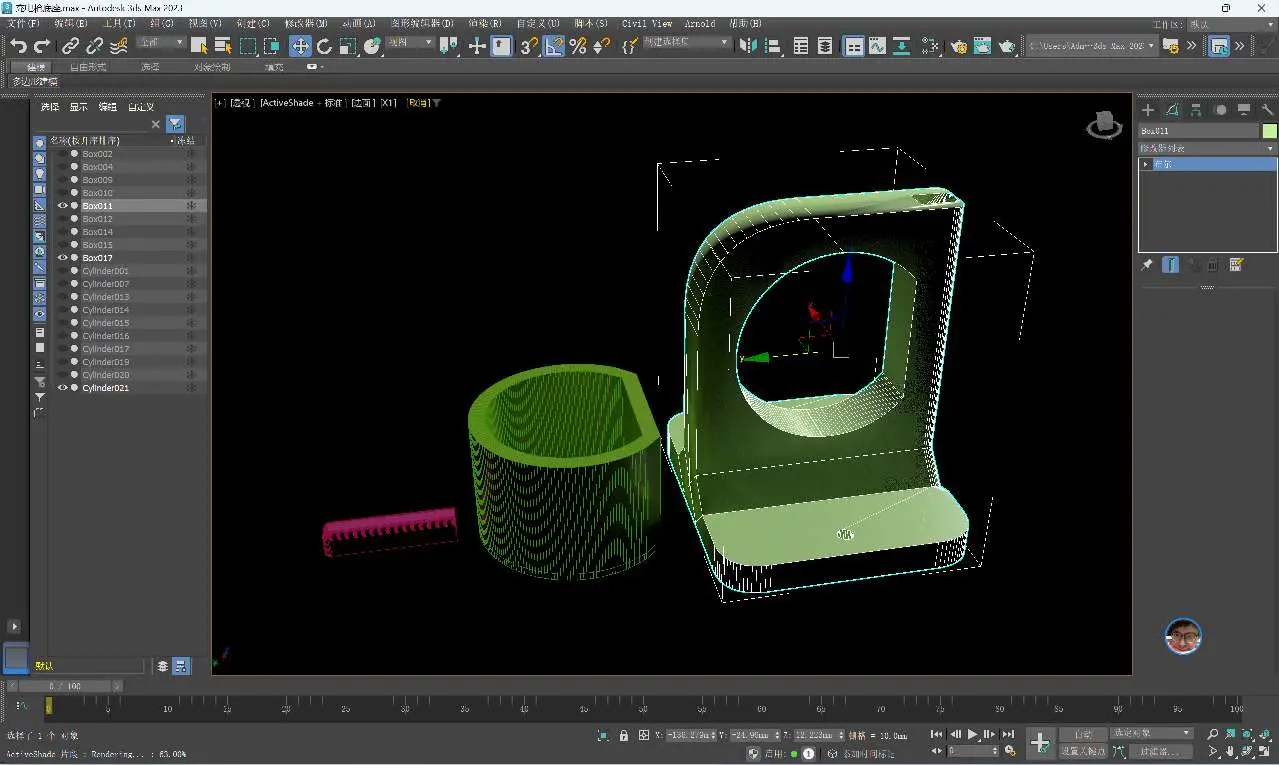This screenshot has width=1279, height=765.
Task: Switch to the Motion command panel tab
Action: point(1220,110)
